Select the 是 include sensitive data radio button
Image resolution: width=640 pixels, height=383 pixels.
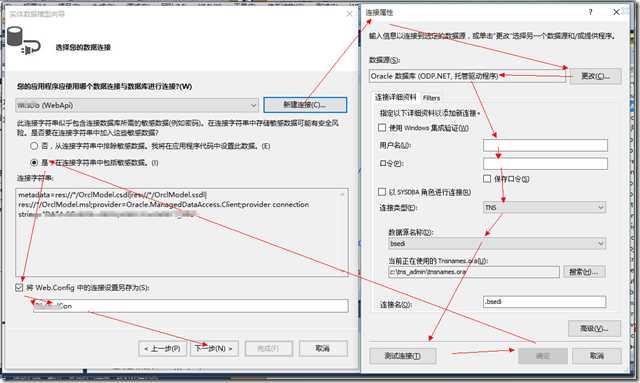pyautogui.click(x=34, y=163)
